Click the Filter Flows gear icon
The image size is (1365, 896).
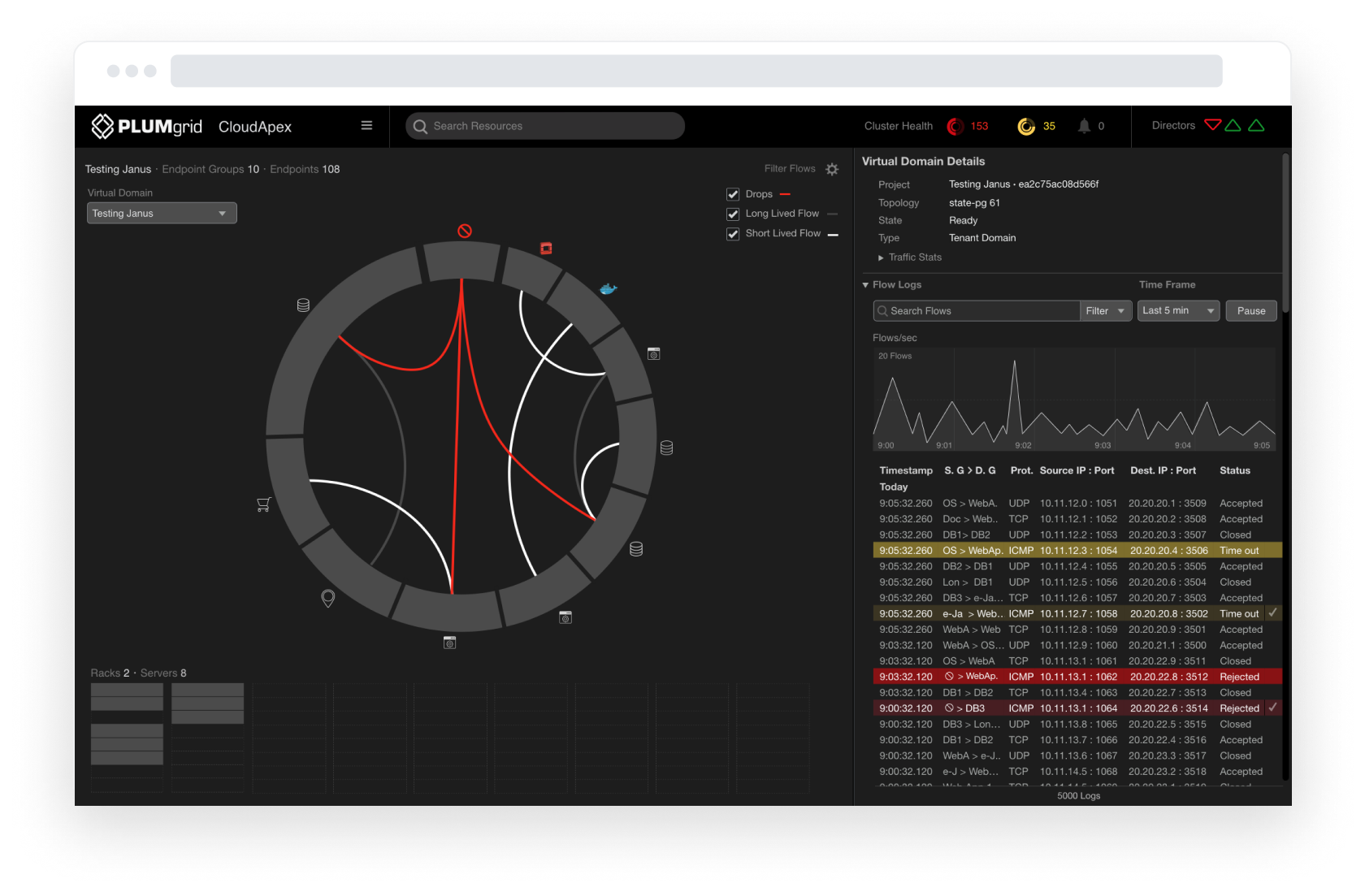tap(832, 169)
